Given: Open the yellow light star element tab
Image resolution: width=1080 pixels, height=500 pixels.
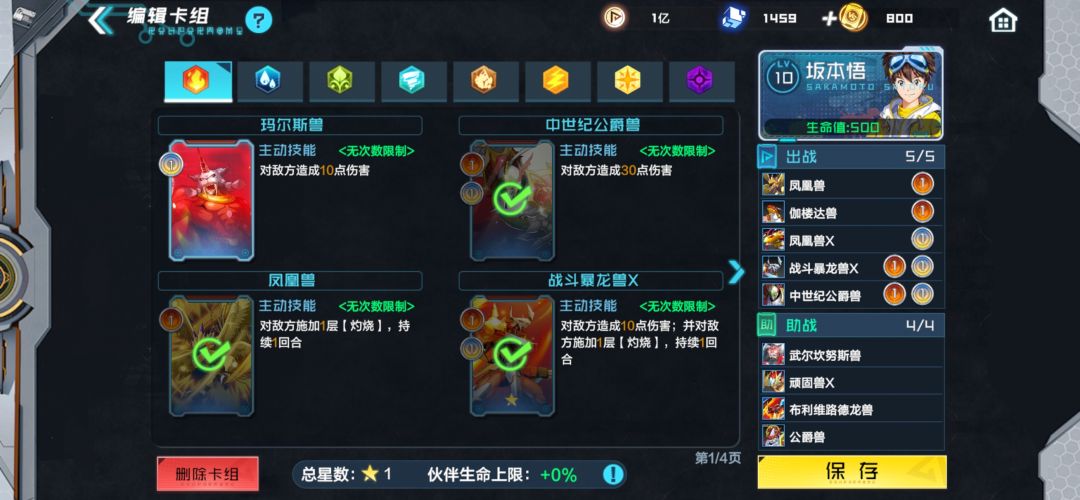Looking at the screenshot, I should [629, 81].
